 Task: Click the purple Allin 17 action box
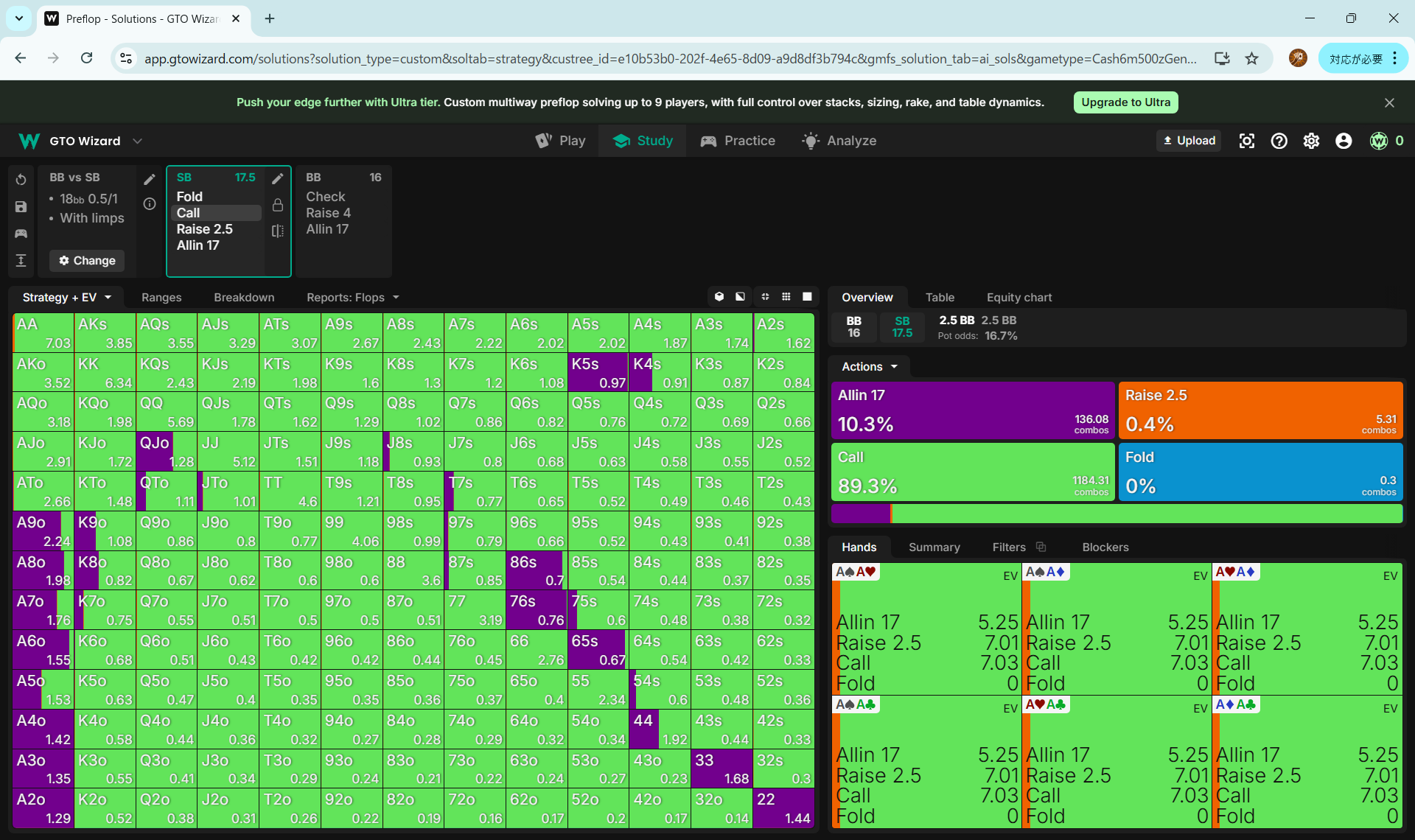[973, 410]
